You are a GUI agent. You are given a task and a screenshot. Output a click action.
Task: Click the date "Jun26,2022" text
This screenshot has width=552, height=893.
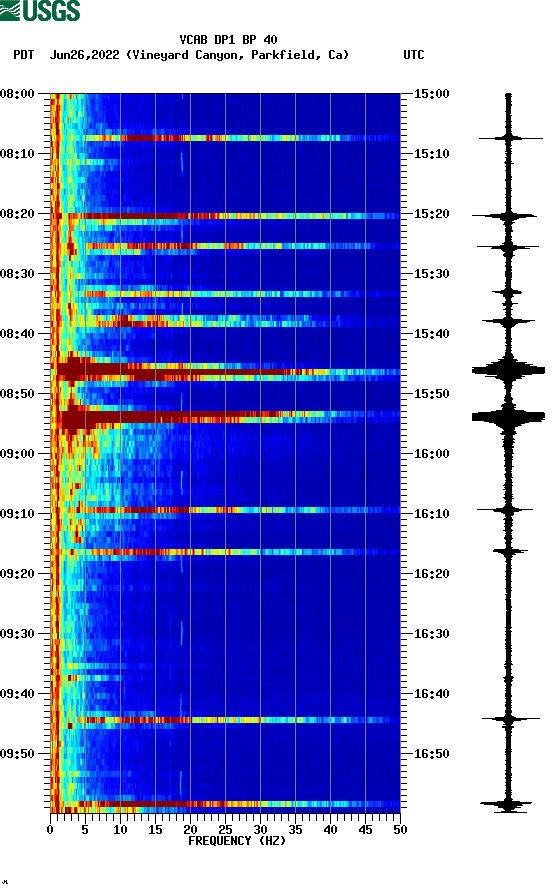[x=85, y=55]
